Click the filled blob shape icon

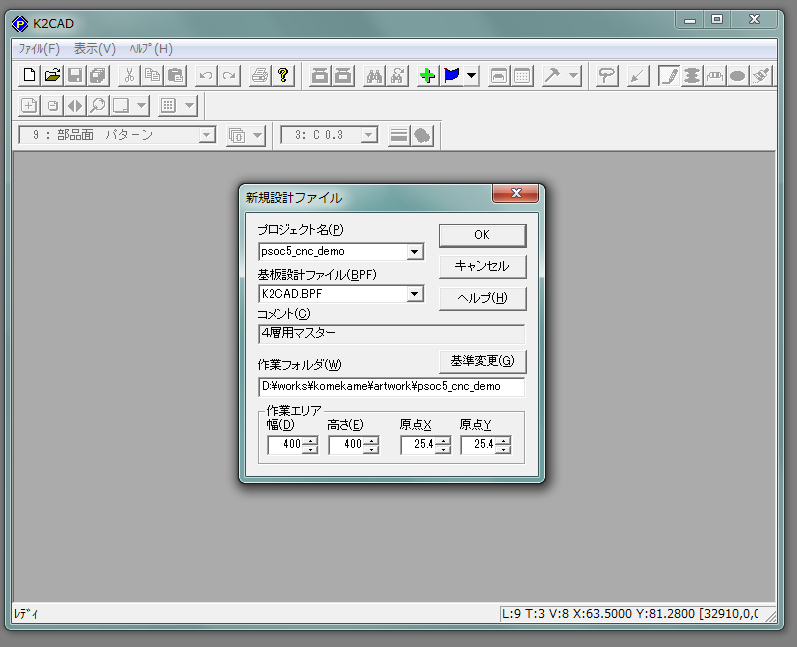(422, 135)
